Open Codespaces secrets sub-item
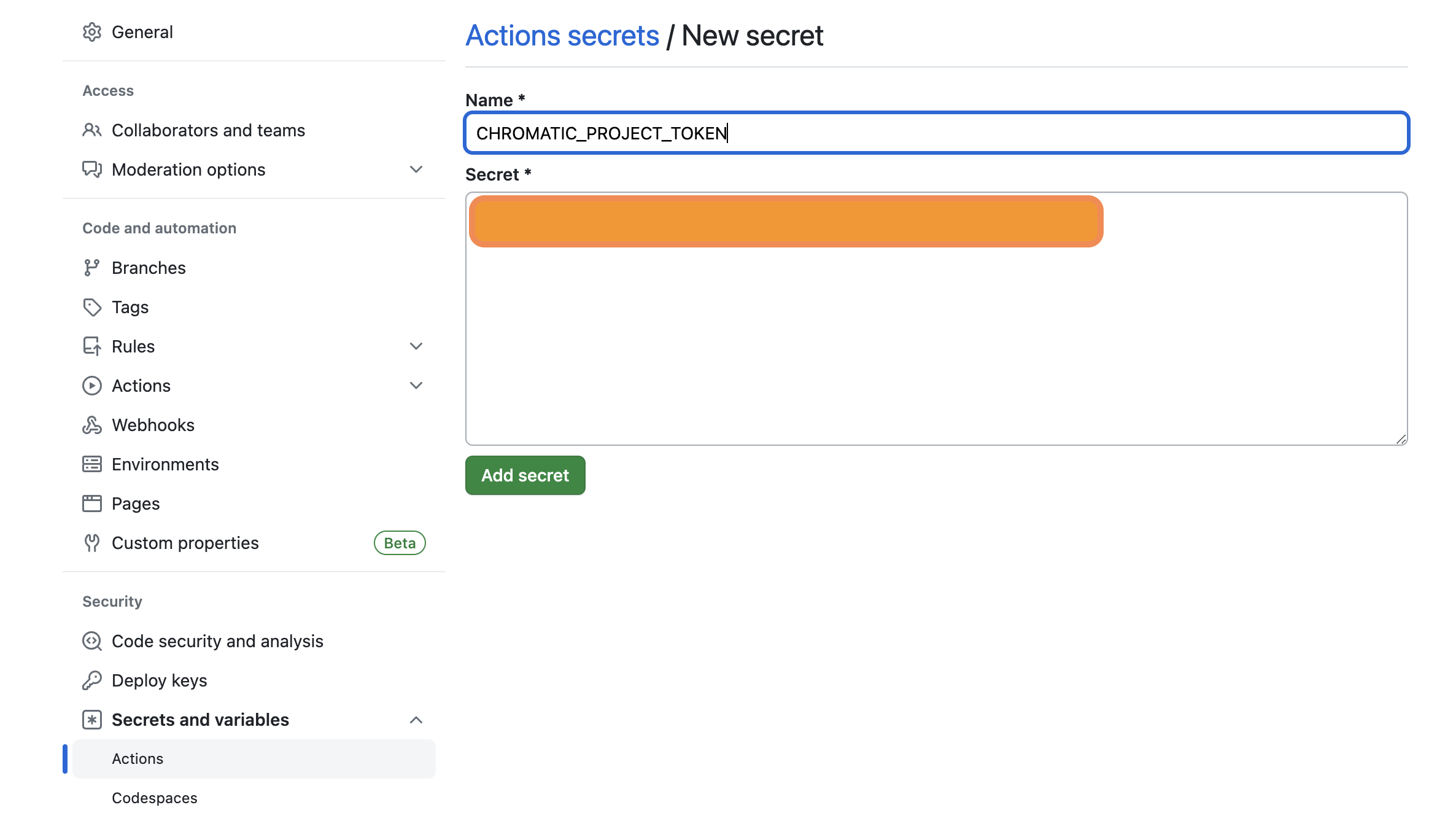The width and height of the screenshot is (1456, 813). pyautogui.click(x=155, y=798)
